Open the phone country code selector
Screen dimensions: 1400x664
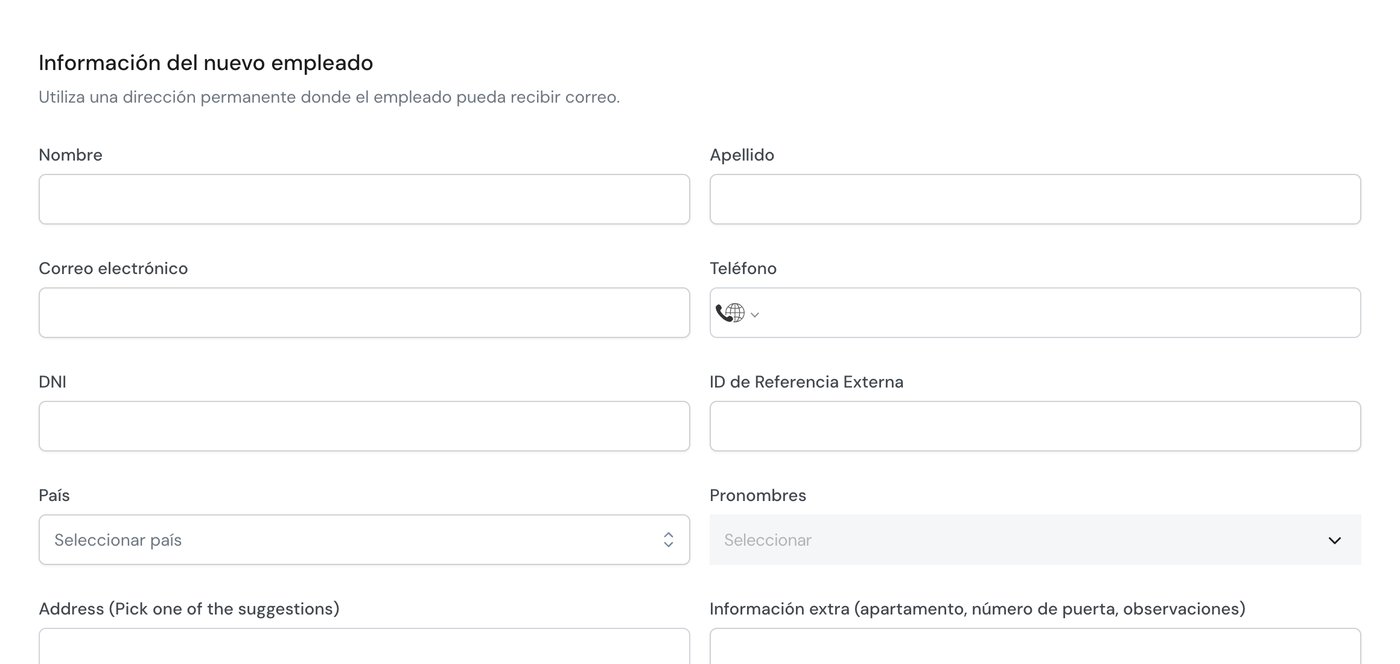(x=738, y=314)
